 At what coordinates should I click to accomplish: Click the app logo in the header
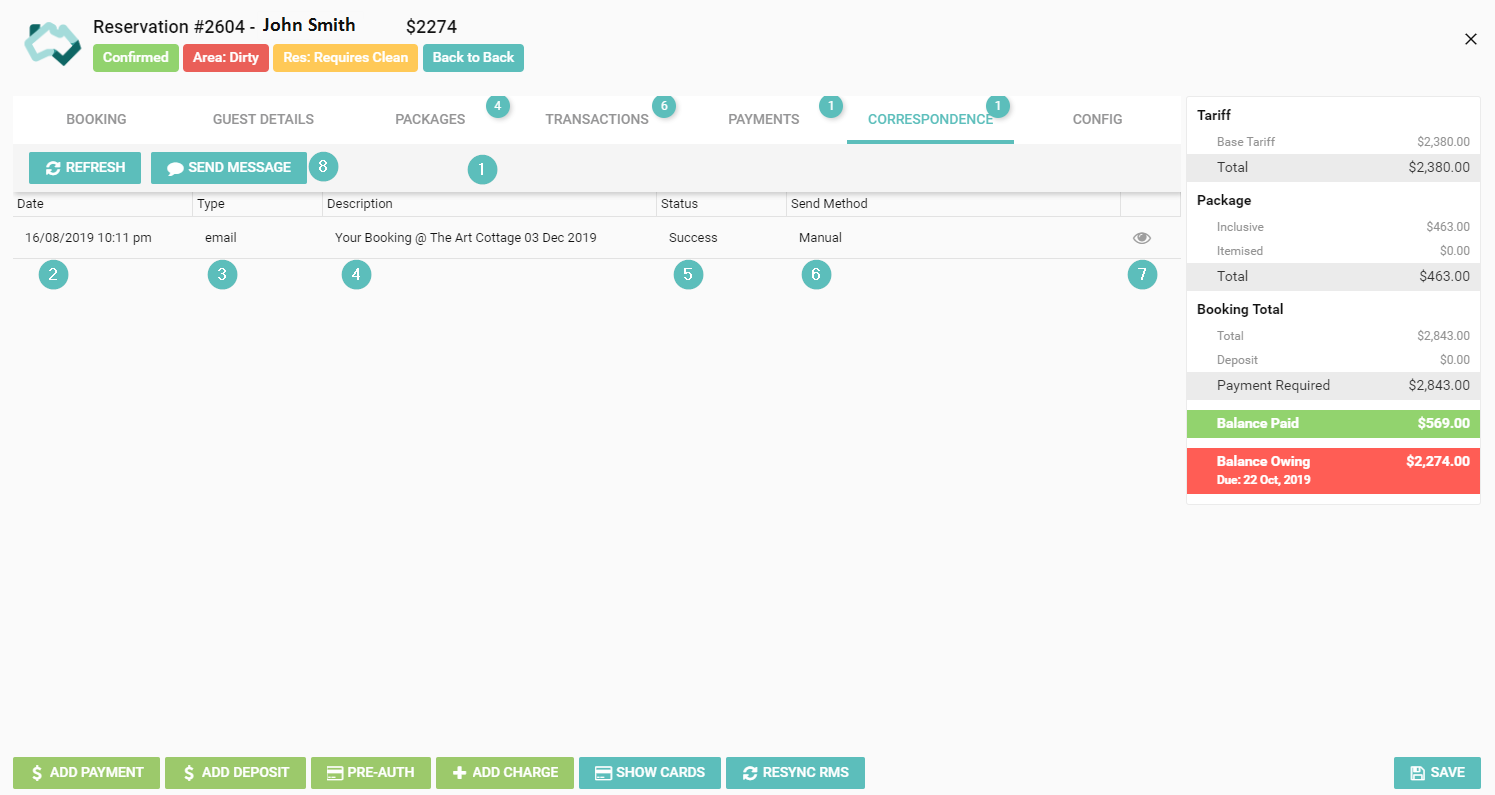coord(52,42)
